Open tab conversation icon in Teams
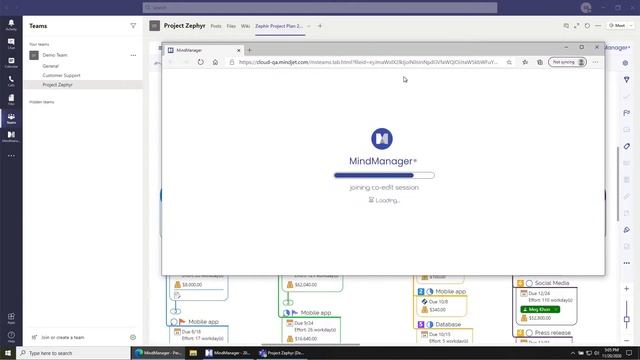 [x=566, y=26]
